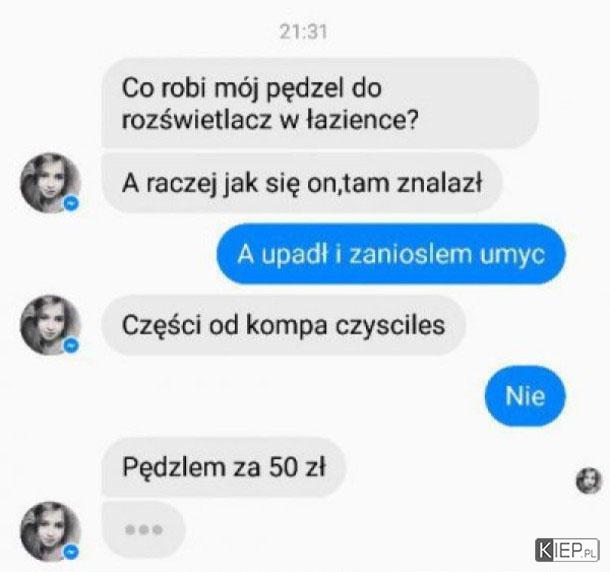Tap the 21:31 timestamp
The height and width of the screenshot is (572, 610).
pos(303,32)
